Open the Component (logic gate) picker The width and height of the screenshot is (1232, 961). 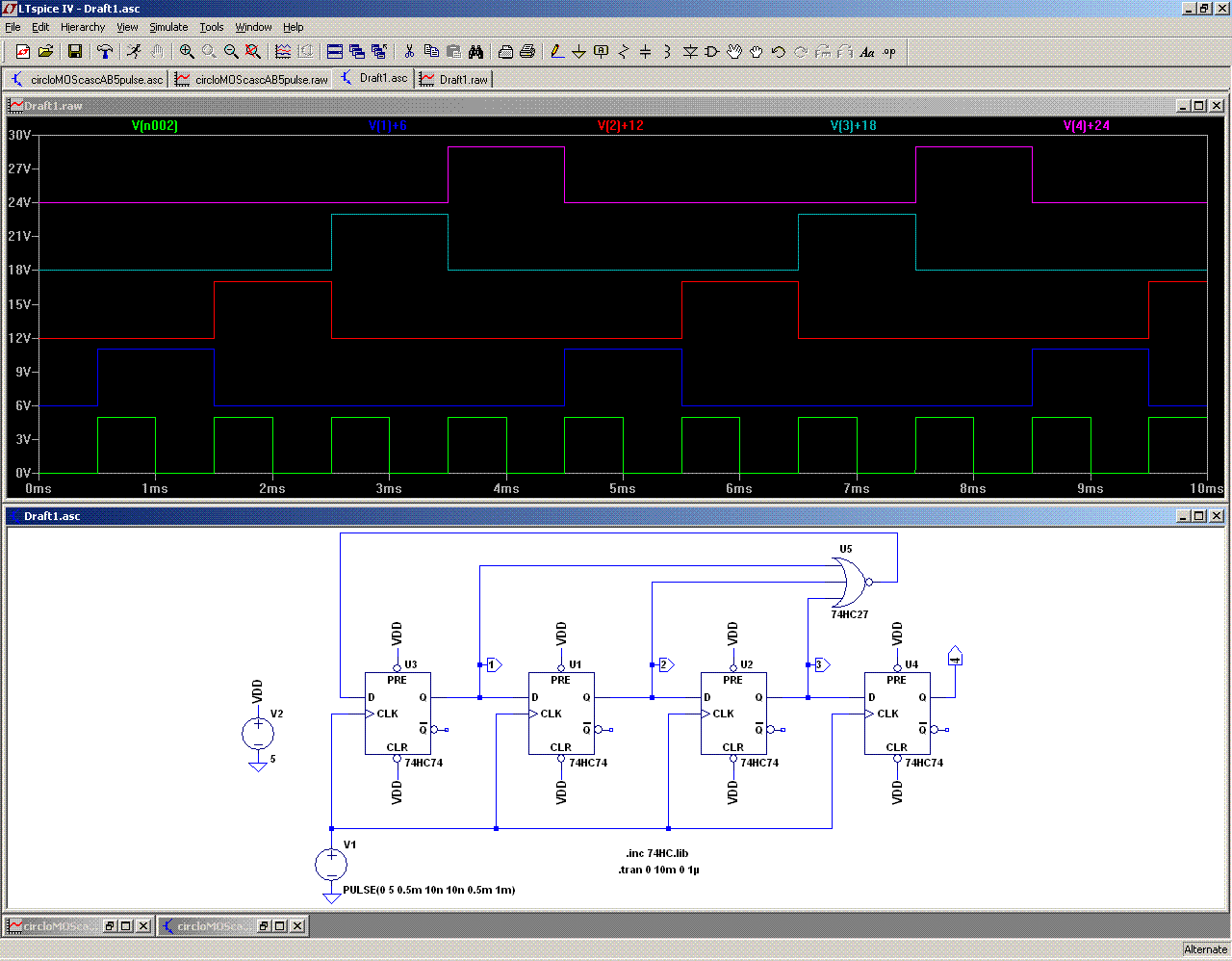(711, 52)
